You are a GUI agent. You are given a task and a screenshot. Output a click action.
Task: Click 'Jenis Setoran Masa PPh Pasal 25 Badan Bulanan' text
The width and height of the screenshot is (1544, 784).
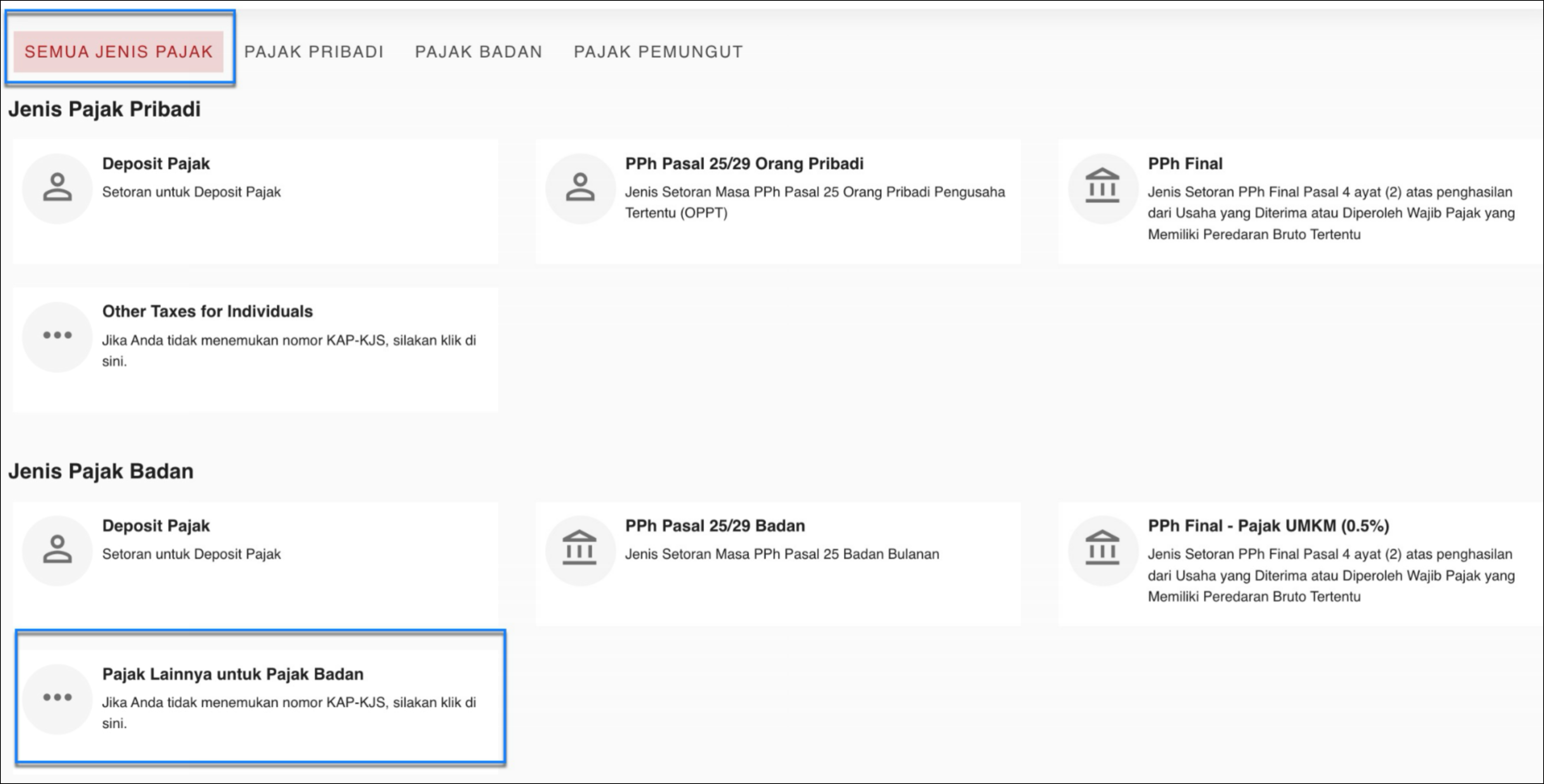(782, 554)
